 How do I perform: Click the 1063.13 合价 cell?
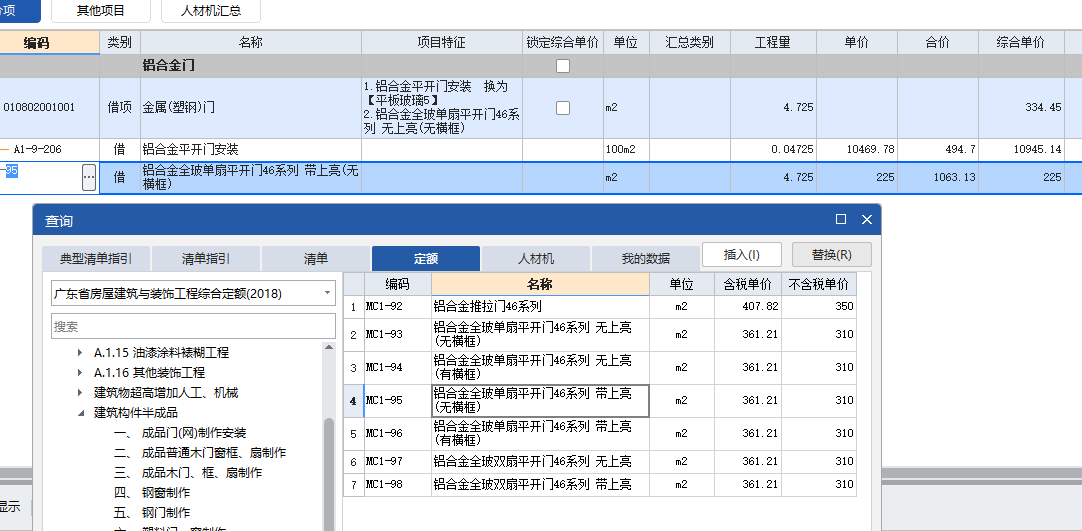938,177
